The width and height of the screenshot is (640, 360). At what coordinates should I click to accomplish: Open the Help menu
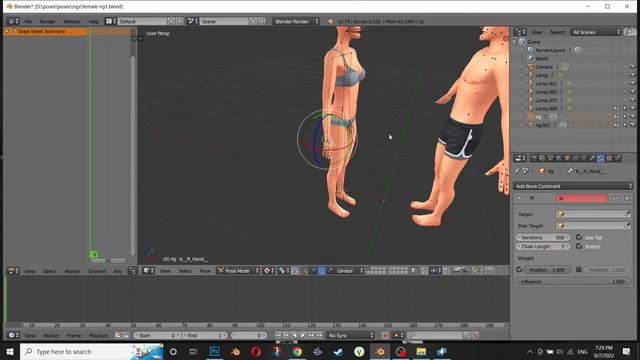[93, 21]
